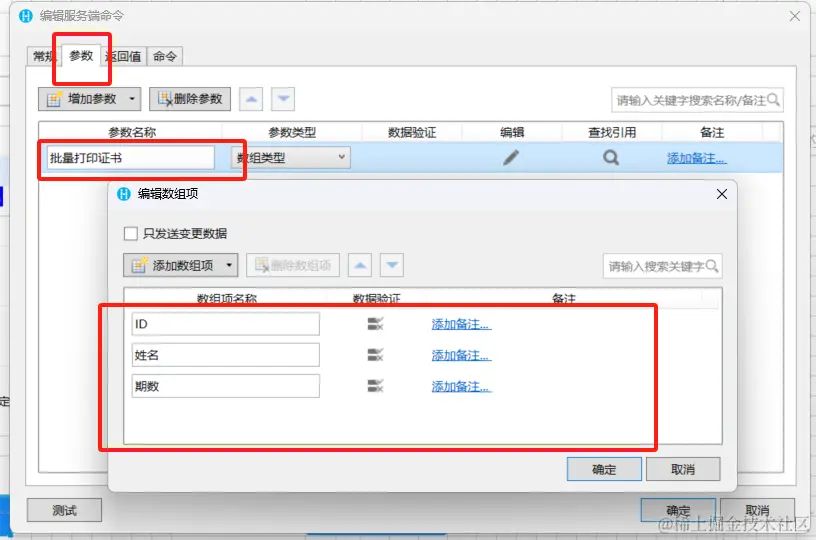816x540 pixels.
Task: Click 取消 in 编辑服务端命令 window
Action: 757,510
